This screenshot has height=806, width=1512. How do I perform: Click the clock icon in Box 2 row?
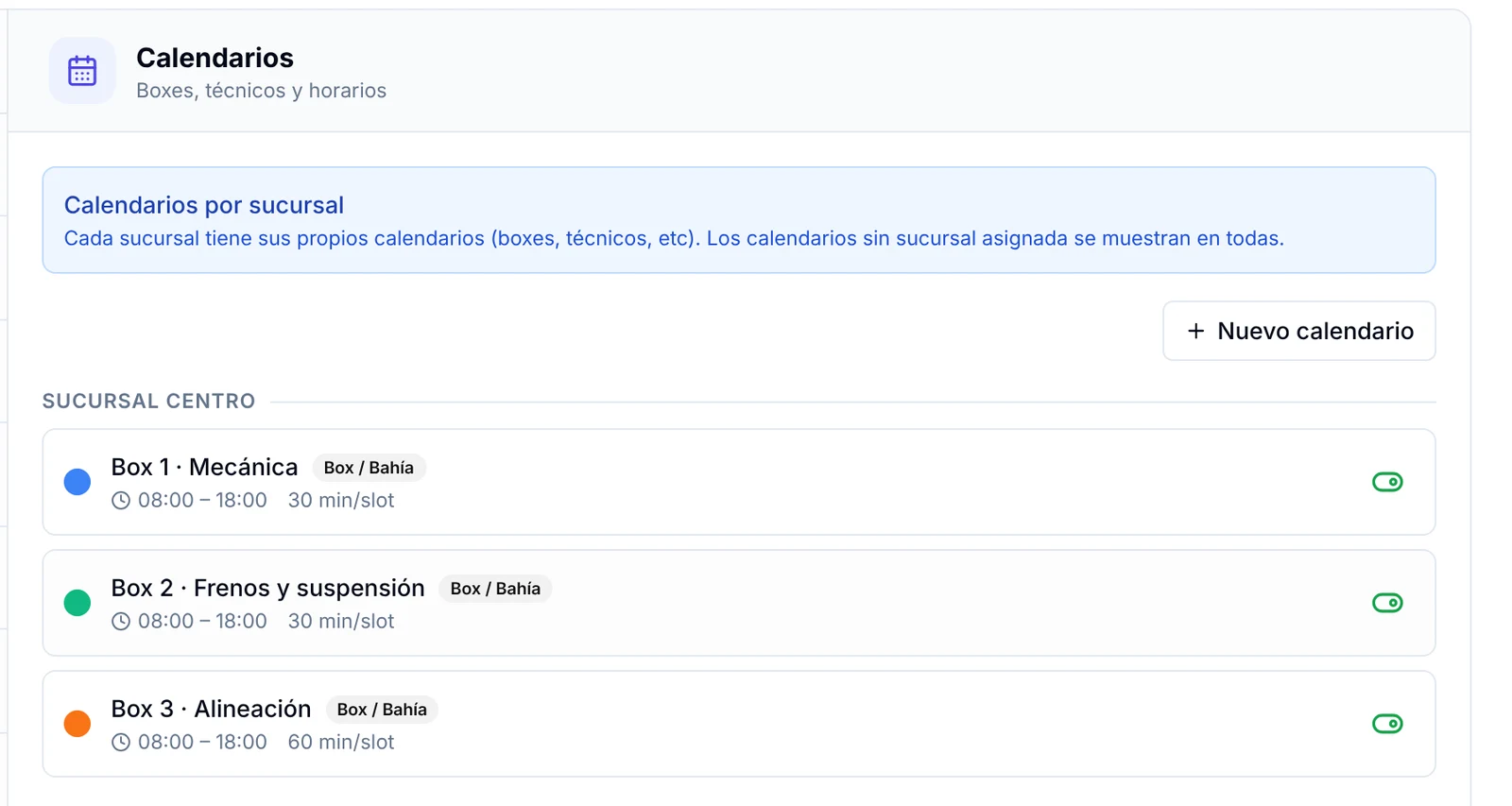pos(121,622)
